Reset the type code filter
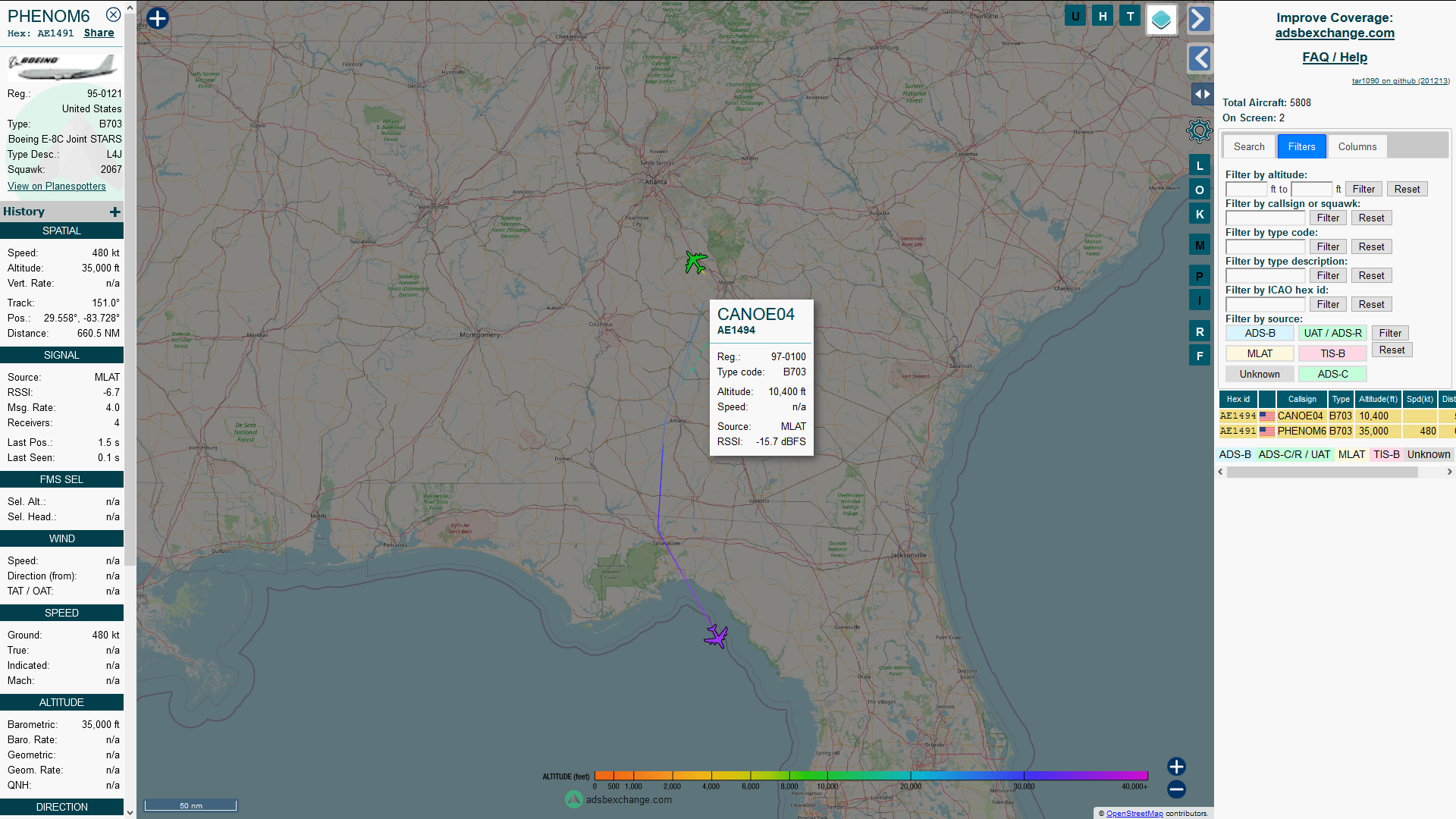The width and height of the screenshot is (1456, 819). (x=1371, y=246)
